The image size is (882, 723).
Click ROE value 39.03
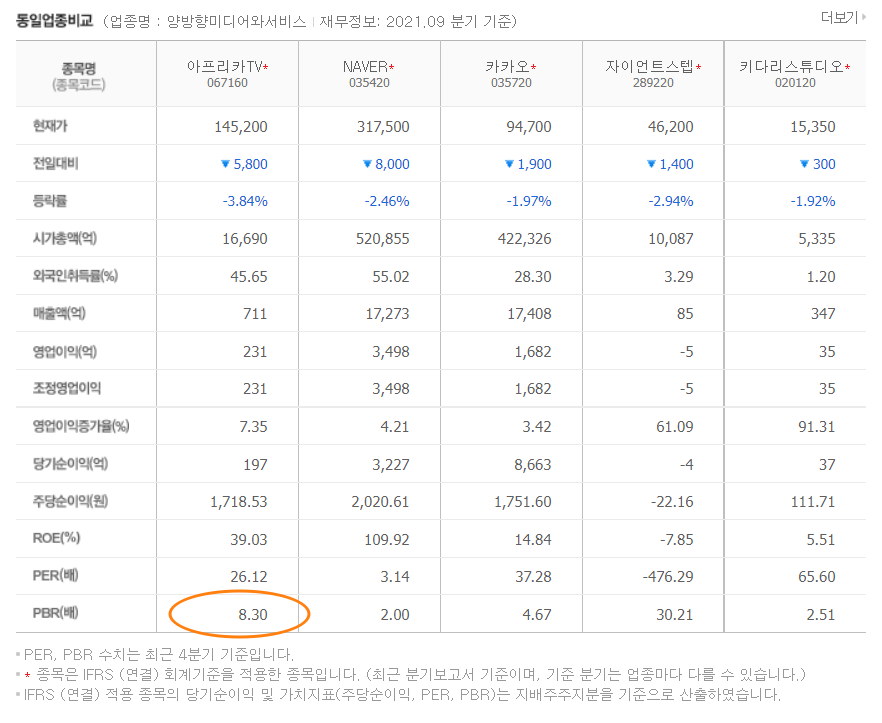pos(249,540)
